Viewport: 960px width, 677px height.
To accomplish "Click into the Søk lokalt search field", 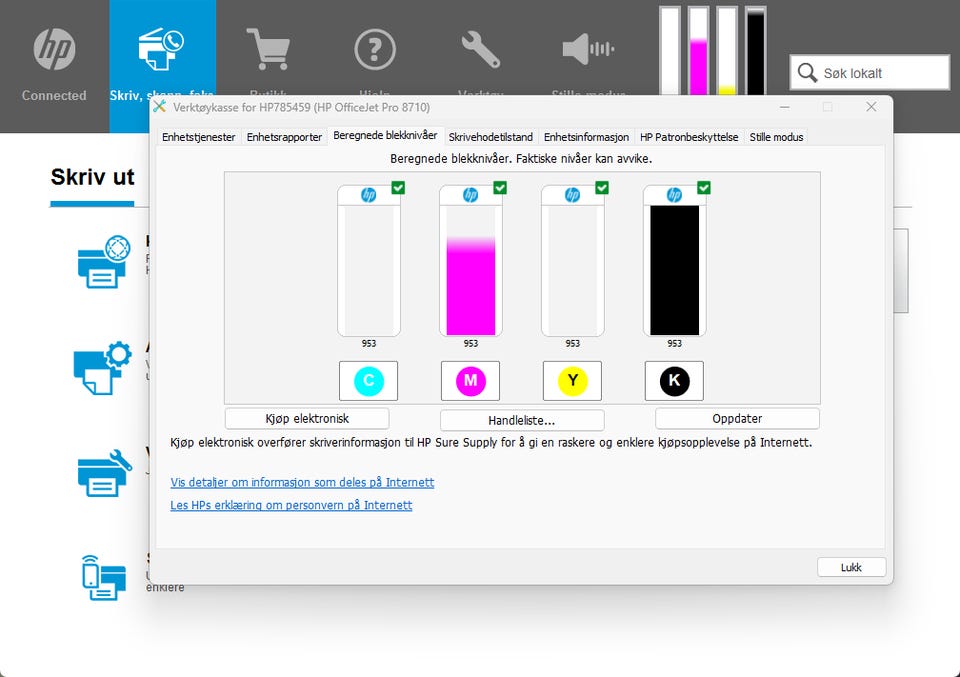I will coord(869,73).
